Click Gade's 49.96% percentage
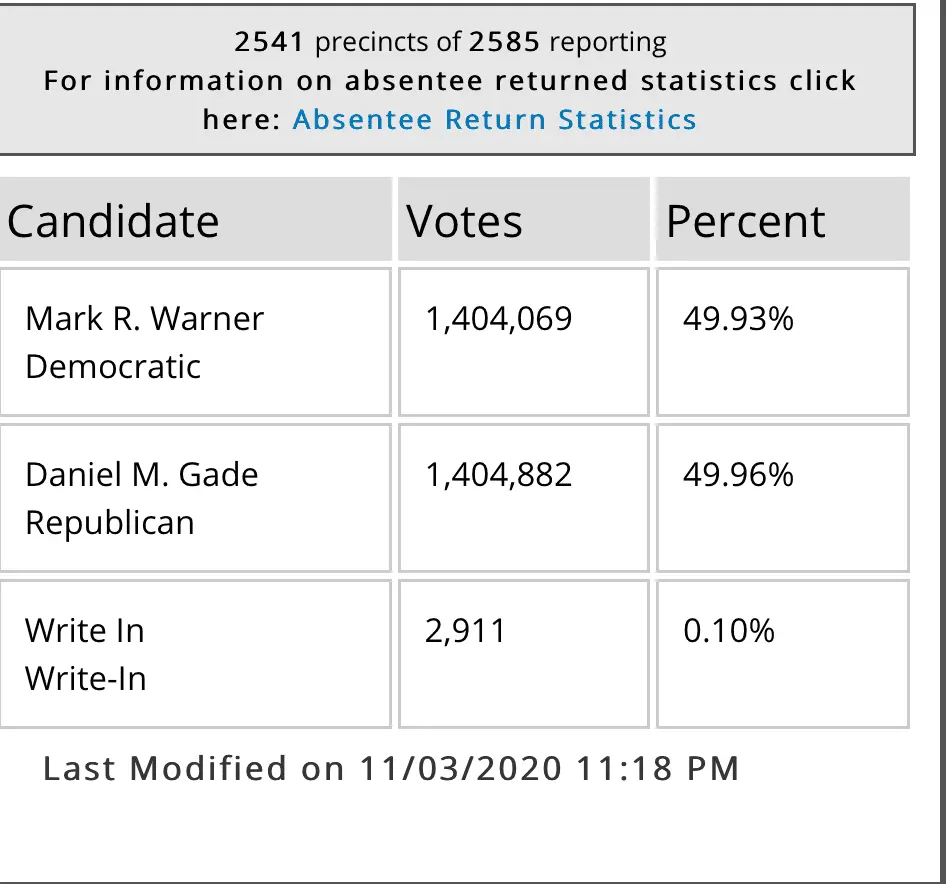 point(738,474)
